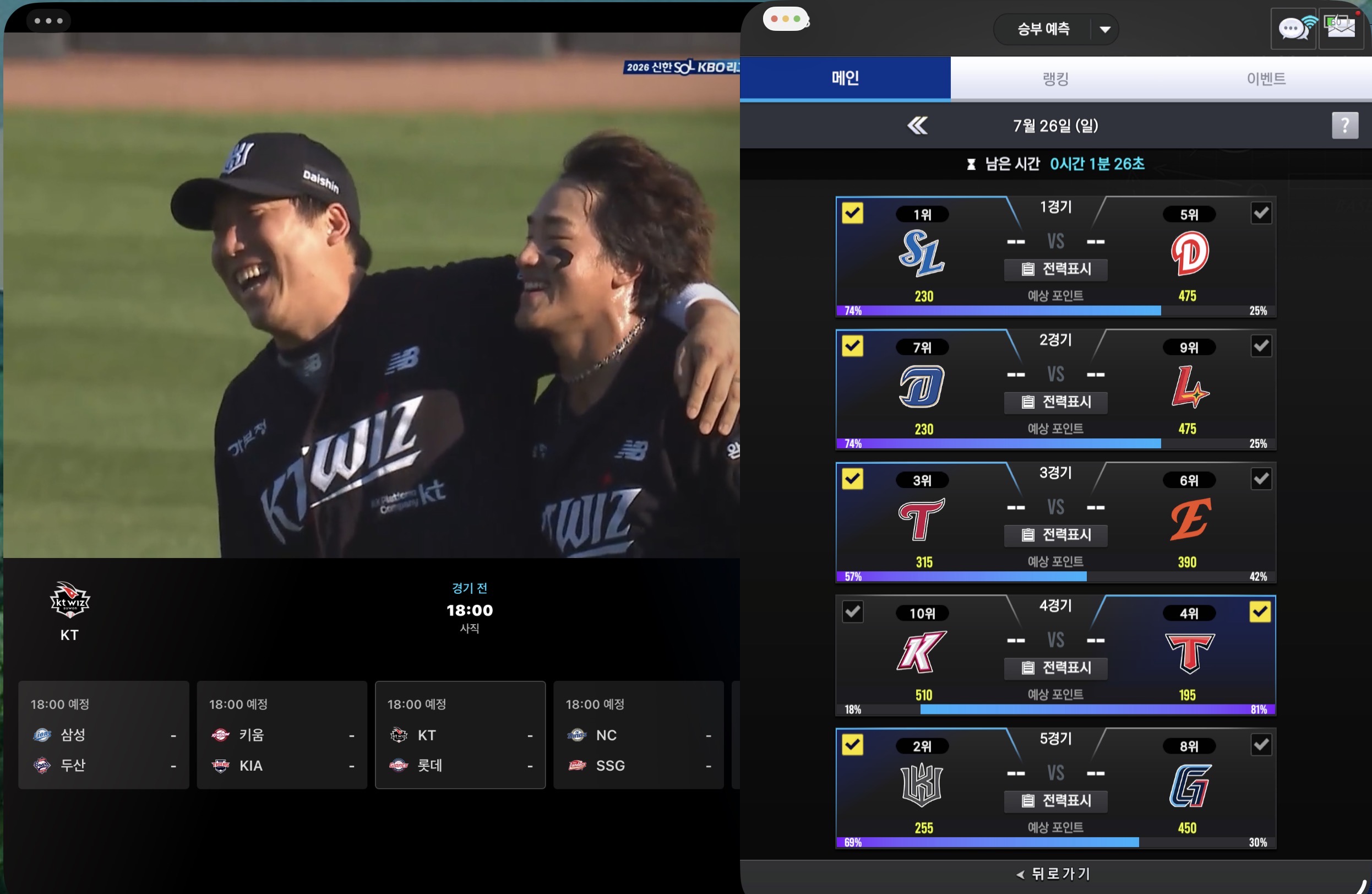1372x894 pixels.
Task: Click the Doosan logo in schedule card
Action: (x=42, y=765)
